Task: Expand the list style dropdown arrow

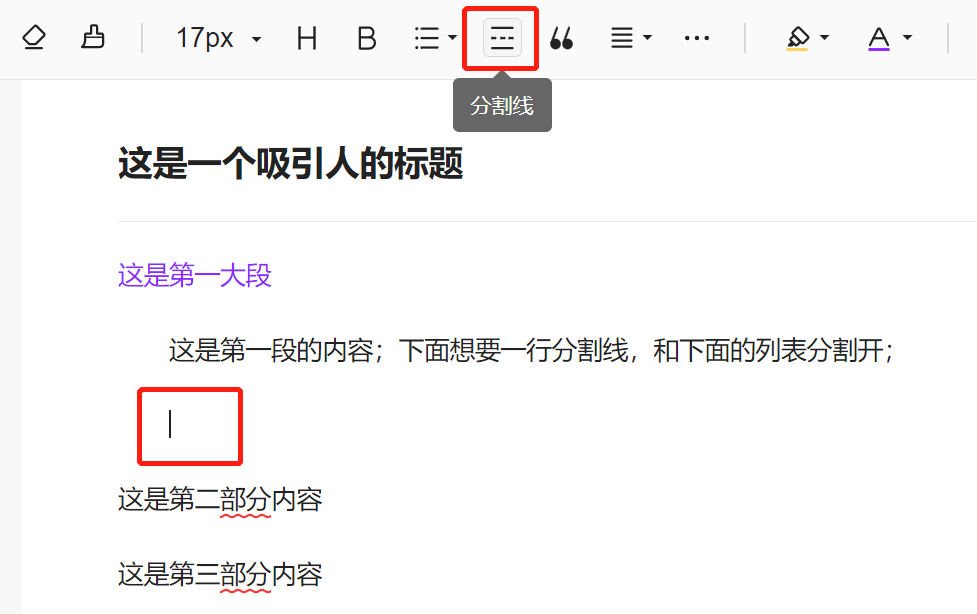Action: tap(452, 37)
